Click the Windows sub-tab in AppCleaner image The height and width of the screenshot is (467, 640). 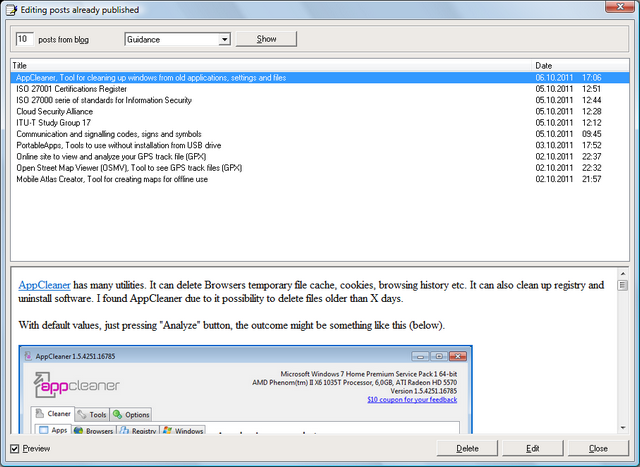183,431
